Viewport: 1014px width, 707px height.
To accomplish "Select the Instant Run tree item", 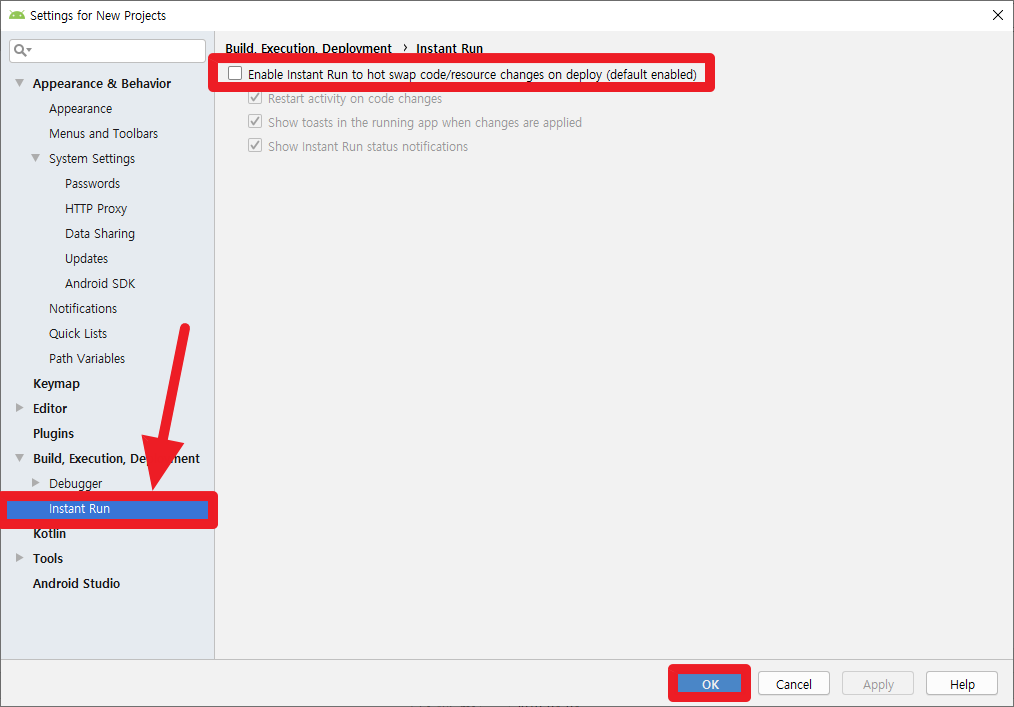I will pyautogui.click(x=107, y=508).
